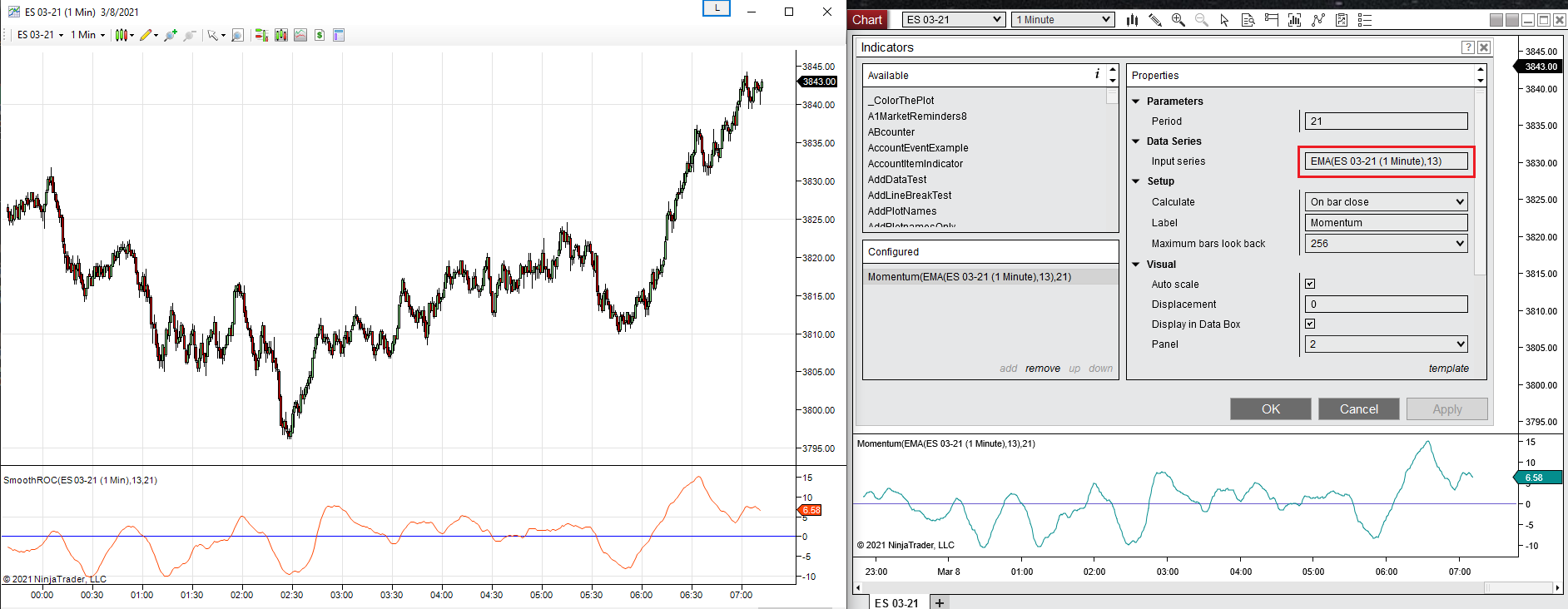
Task: Open the properties sheet icon in left toolbar
Action: 339,35
